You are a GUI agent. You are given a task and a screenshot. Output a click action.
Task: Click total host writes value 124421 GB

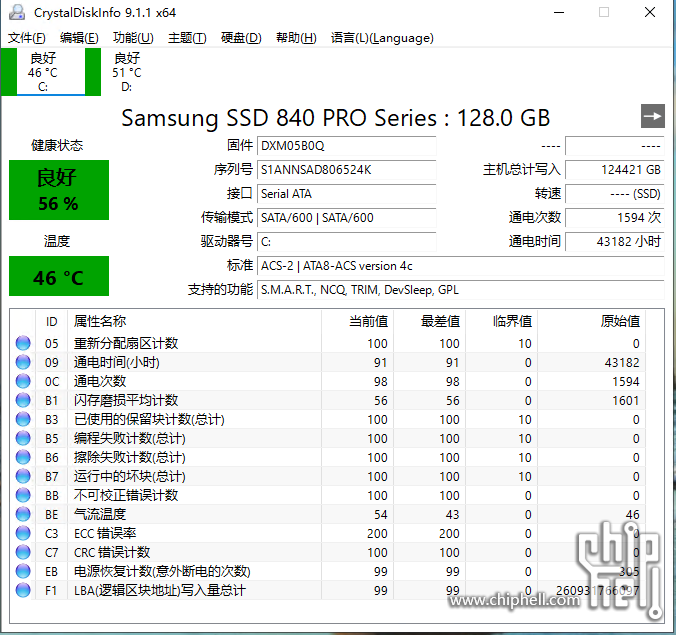tap(615, 170)
